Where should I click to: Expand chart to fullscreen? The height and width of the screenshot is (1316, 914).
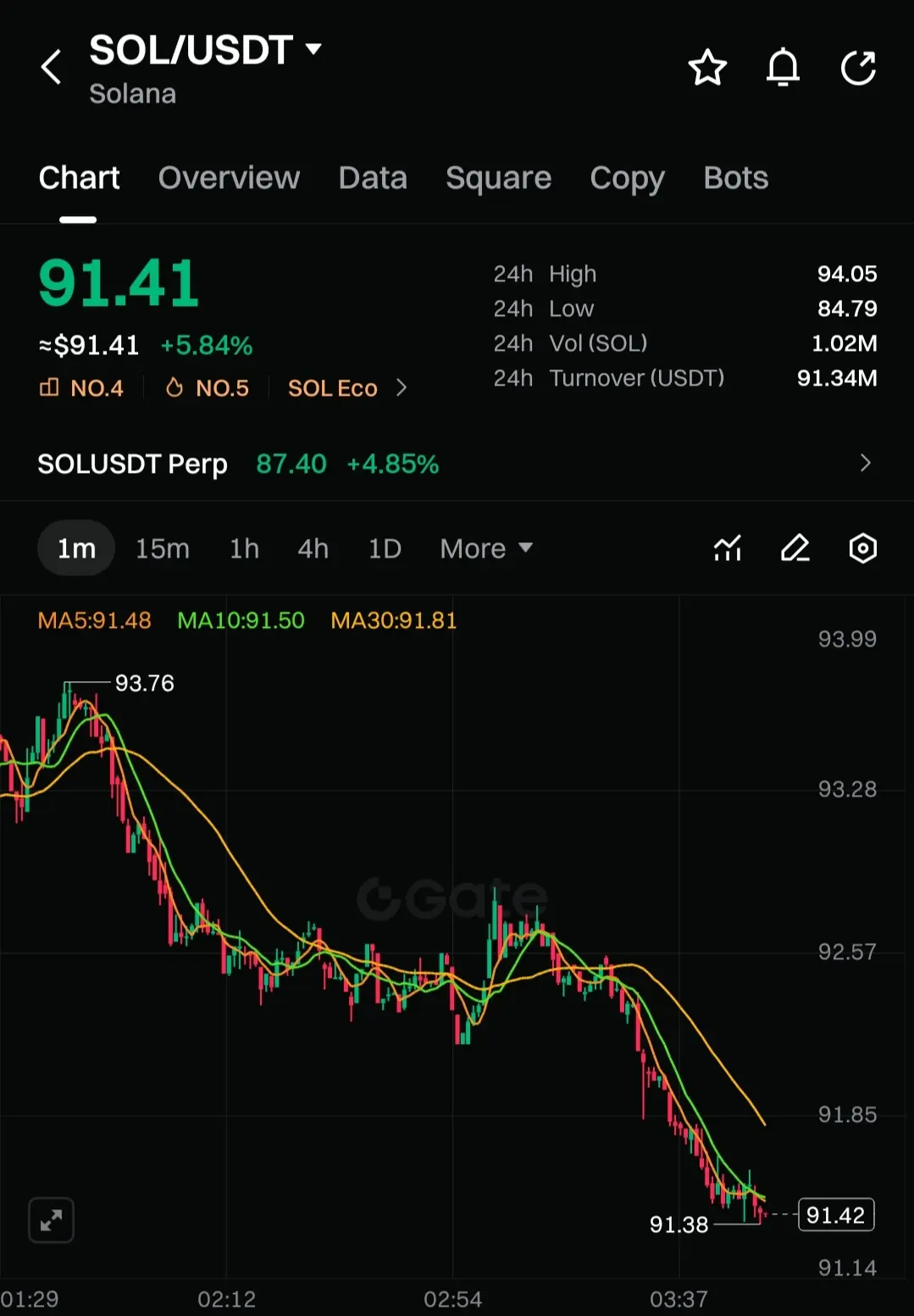[x=51, y=1220]
